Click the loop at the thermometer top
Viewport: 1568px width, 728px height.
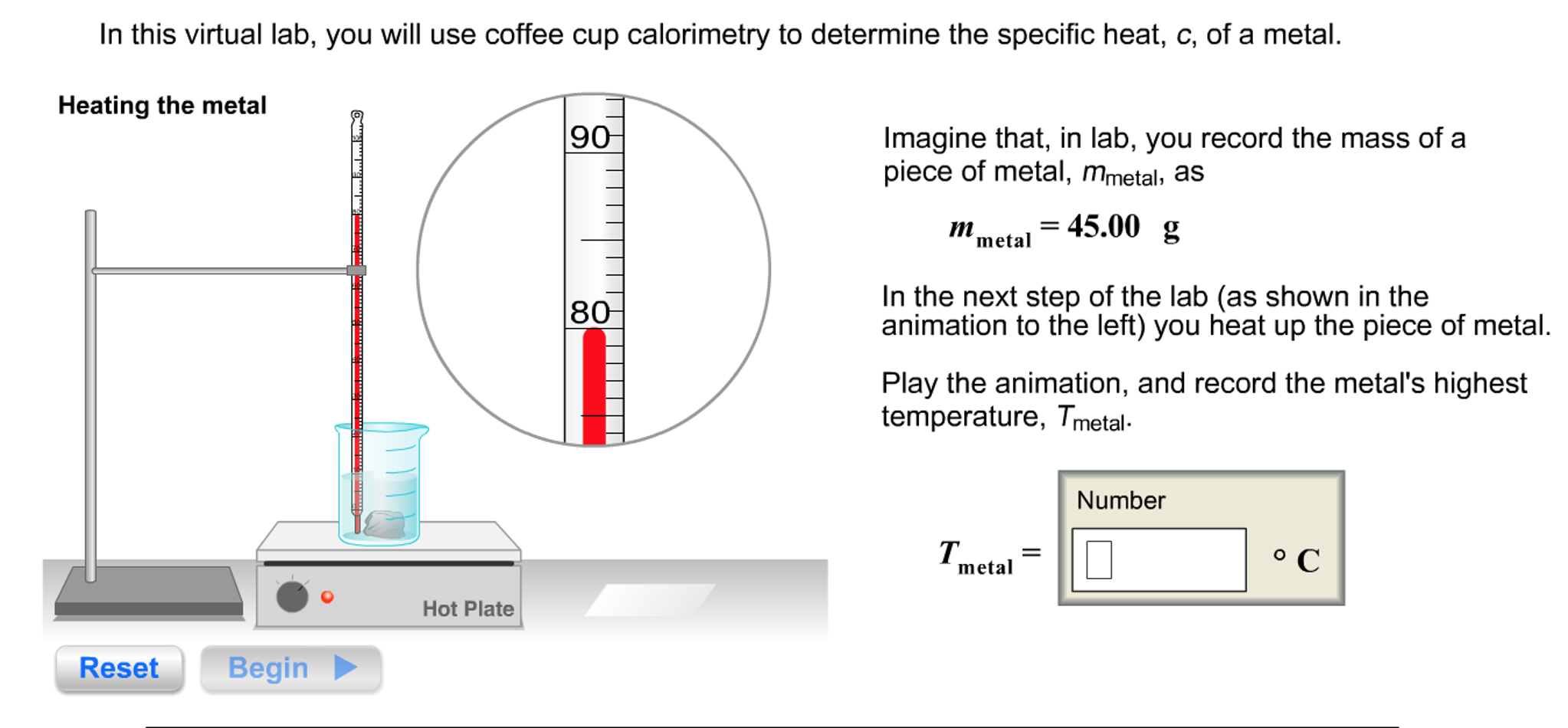[357, 116]
